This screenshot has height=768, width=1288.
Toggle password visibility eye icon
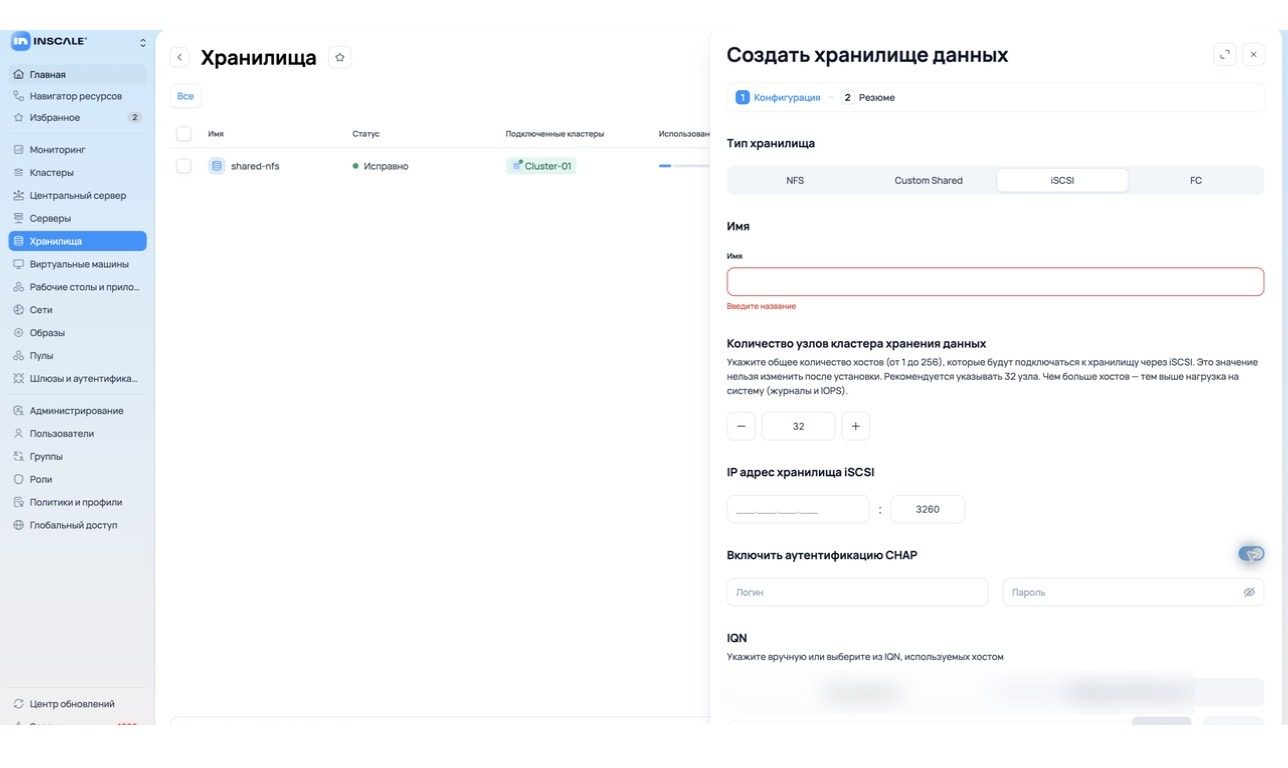click(x=1249, y=592)
